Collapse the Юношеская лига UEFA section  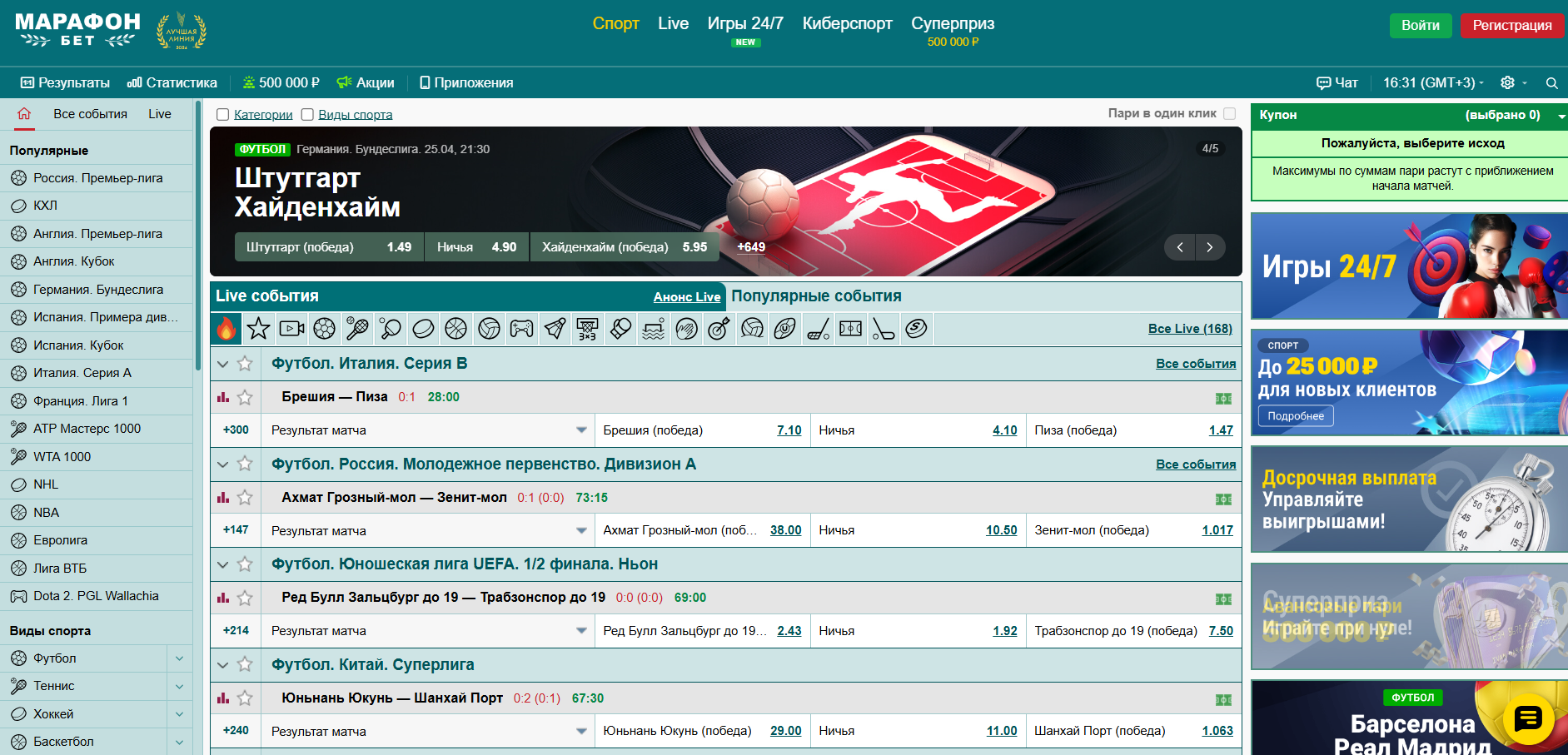pyautogui.click(x=222, y=564)
